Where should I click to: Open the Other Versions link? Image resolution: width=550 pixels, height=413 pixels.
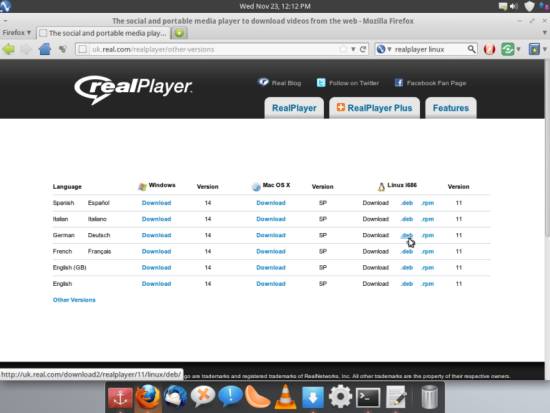(74, 300)
